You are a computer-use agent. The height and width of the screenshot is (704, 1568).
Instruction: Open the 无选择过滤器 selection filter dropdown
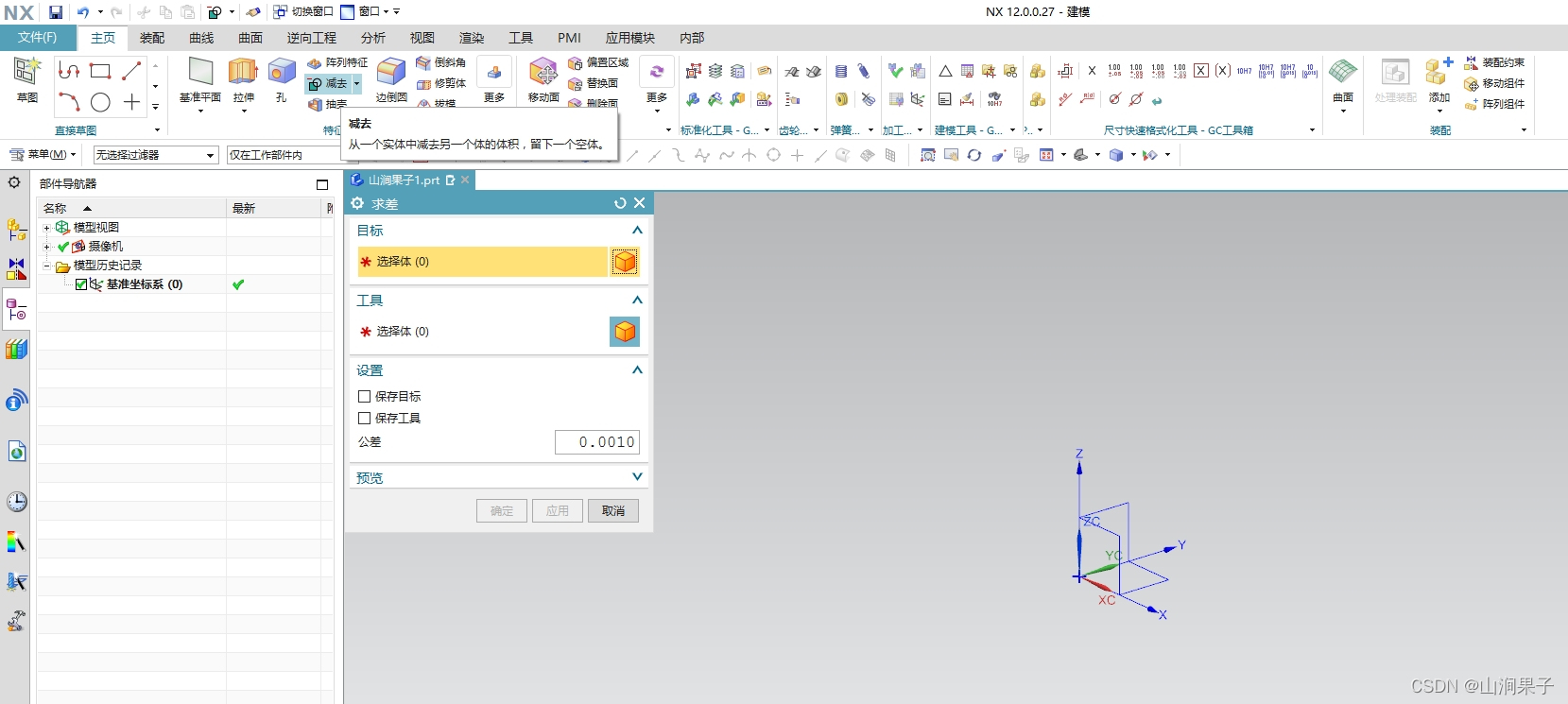(x=156, y=155)
